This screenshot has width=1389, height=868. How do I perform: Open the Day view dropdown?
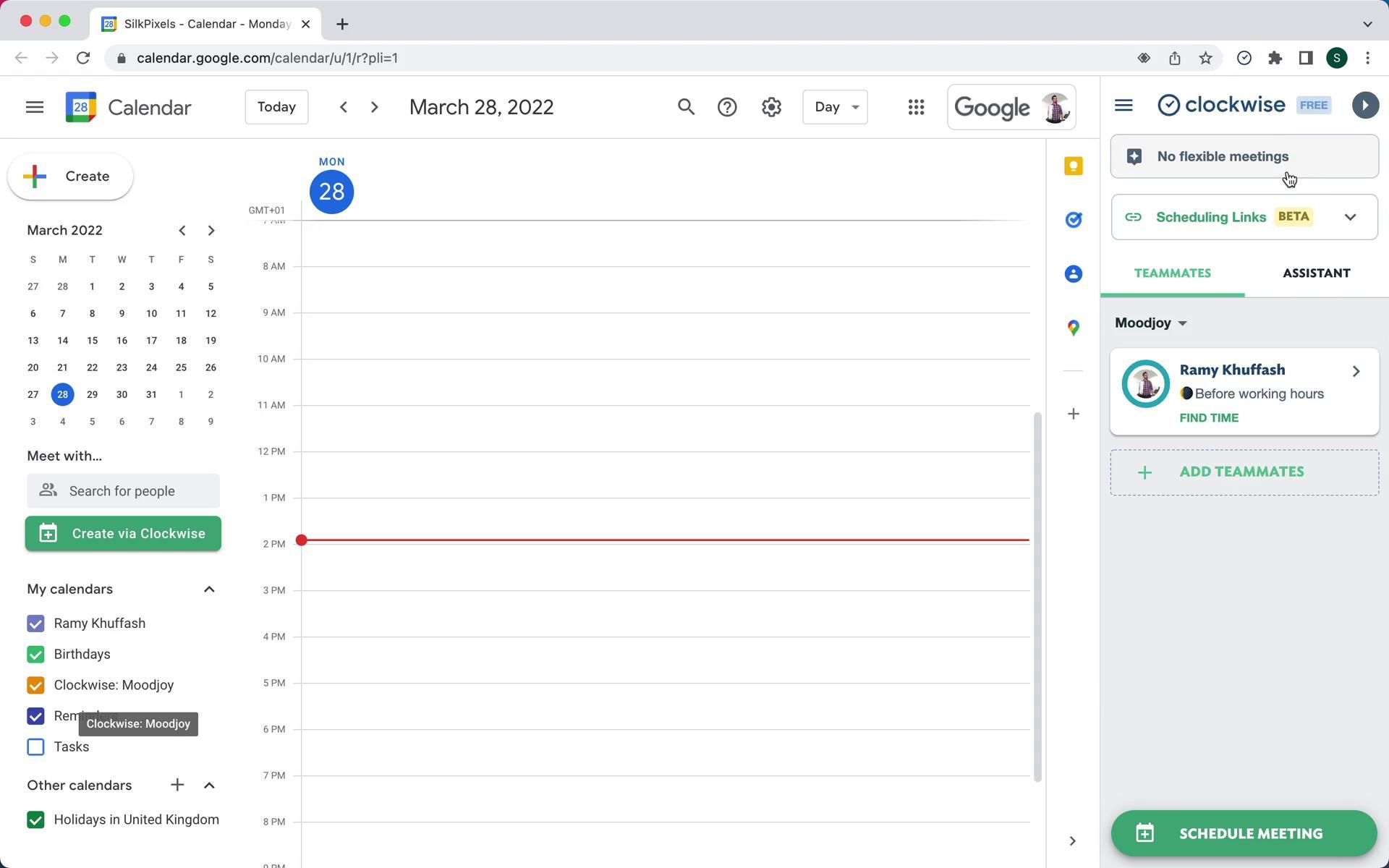[x=835, y=107]
